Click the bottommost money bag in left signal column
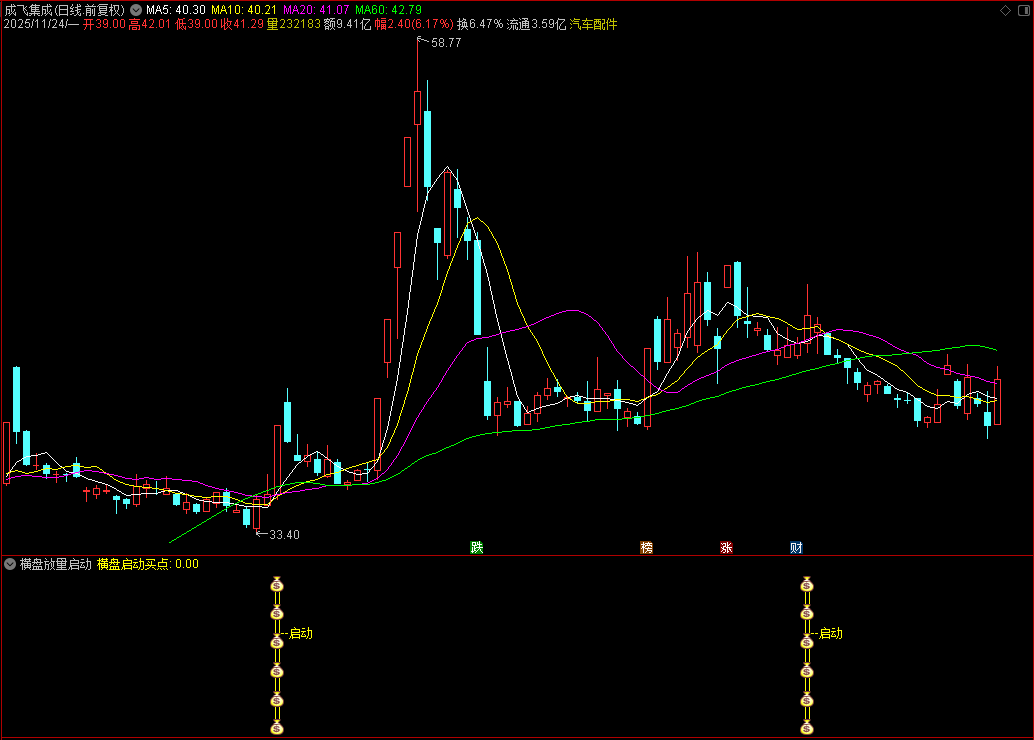The height and width of the screenshot is (740, 1034). (277, 728)
